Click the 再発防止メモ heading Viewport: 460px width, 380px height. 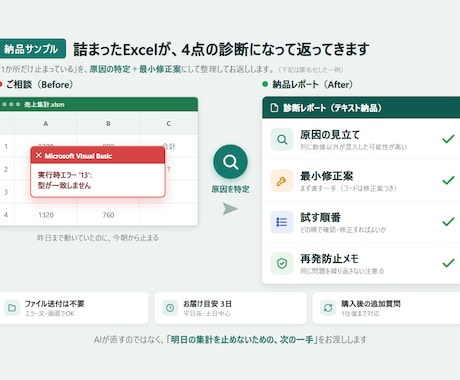pyautogui.click(x=329, y=259)
